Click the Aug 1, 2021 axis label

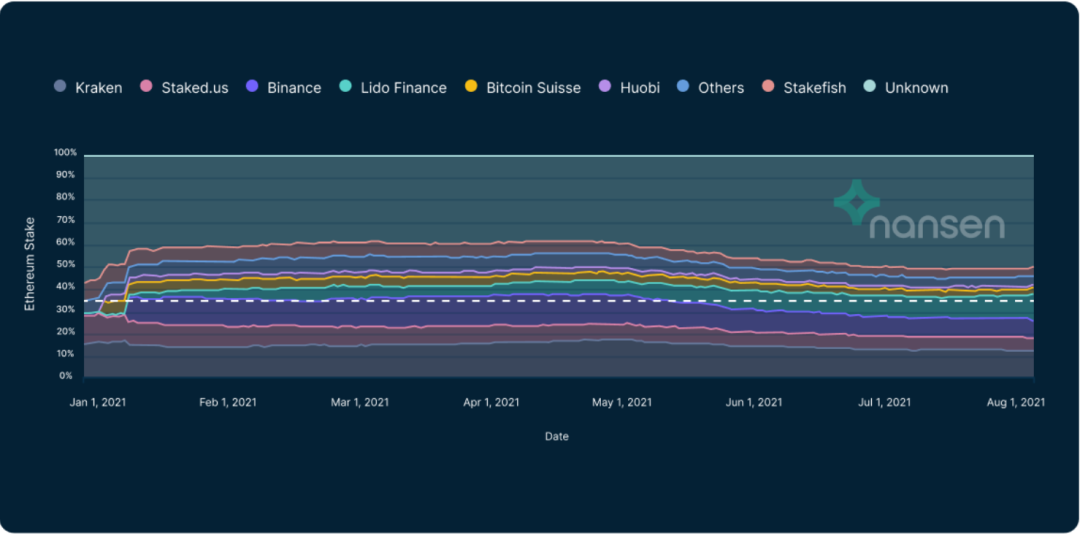coord(1016,402)
